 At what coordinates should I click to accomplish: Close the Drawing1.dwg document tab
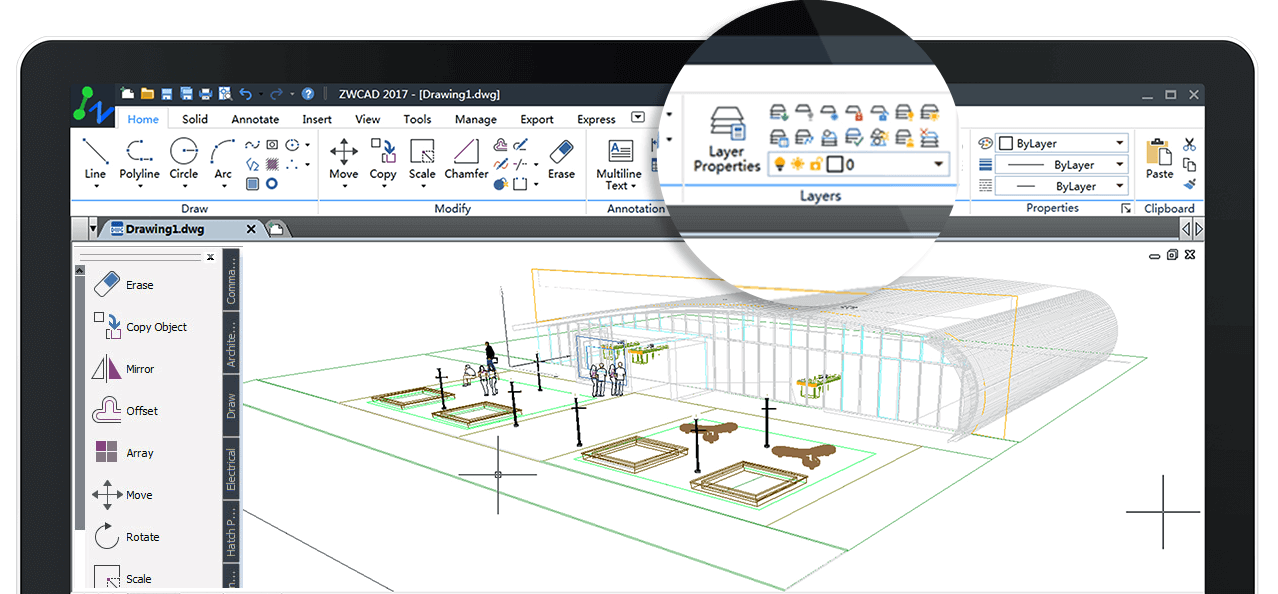coord(251,229)
